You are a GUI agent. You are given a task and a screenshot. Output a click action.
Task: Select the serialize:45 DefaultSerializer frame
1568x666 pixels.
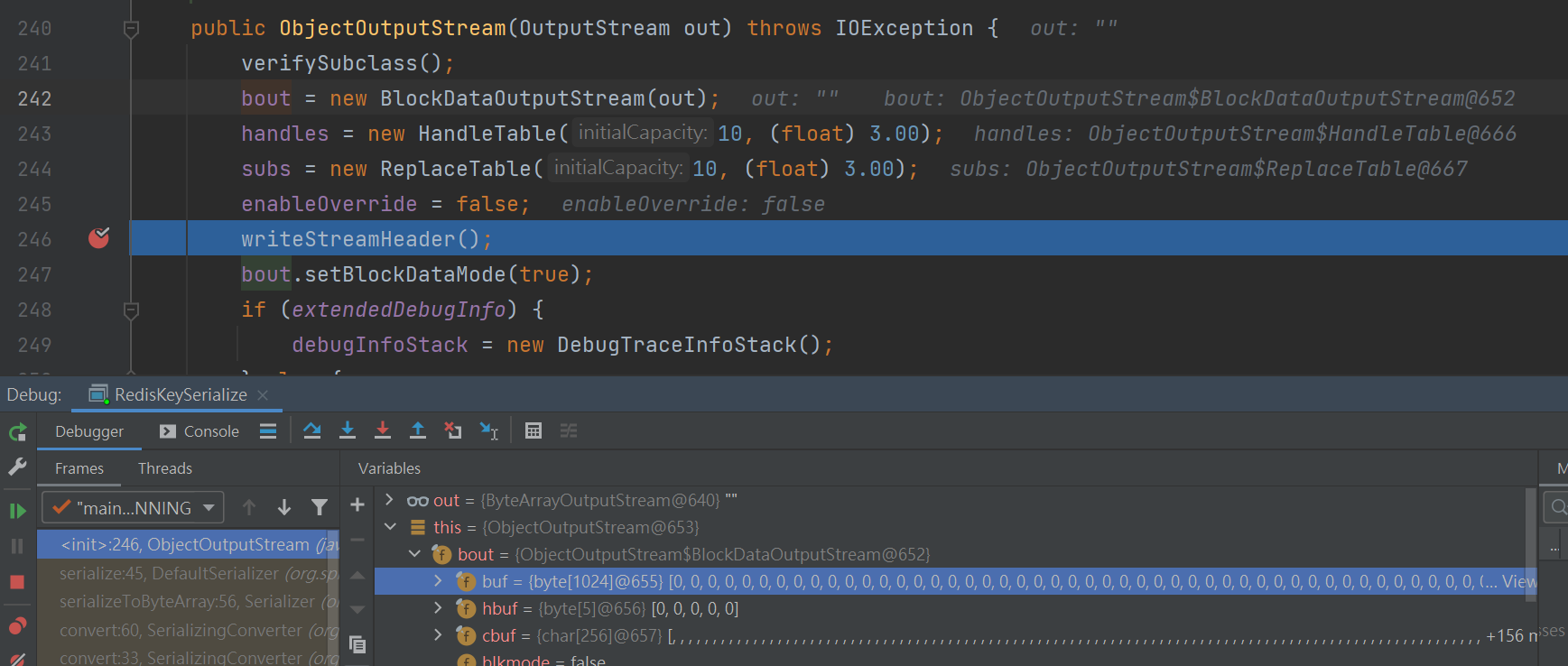188,573
